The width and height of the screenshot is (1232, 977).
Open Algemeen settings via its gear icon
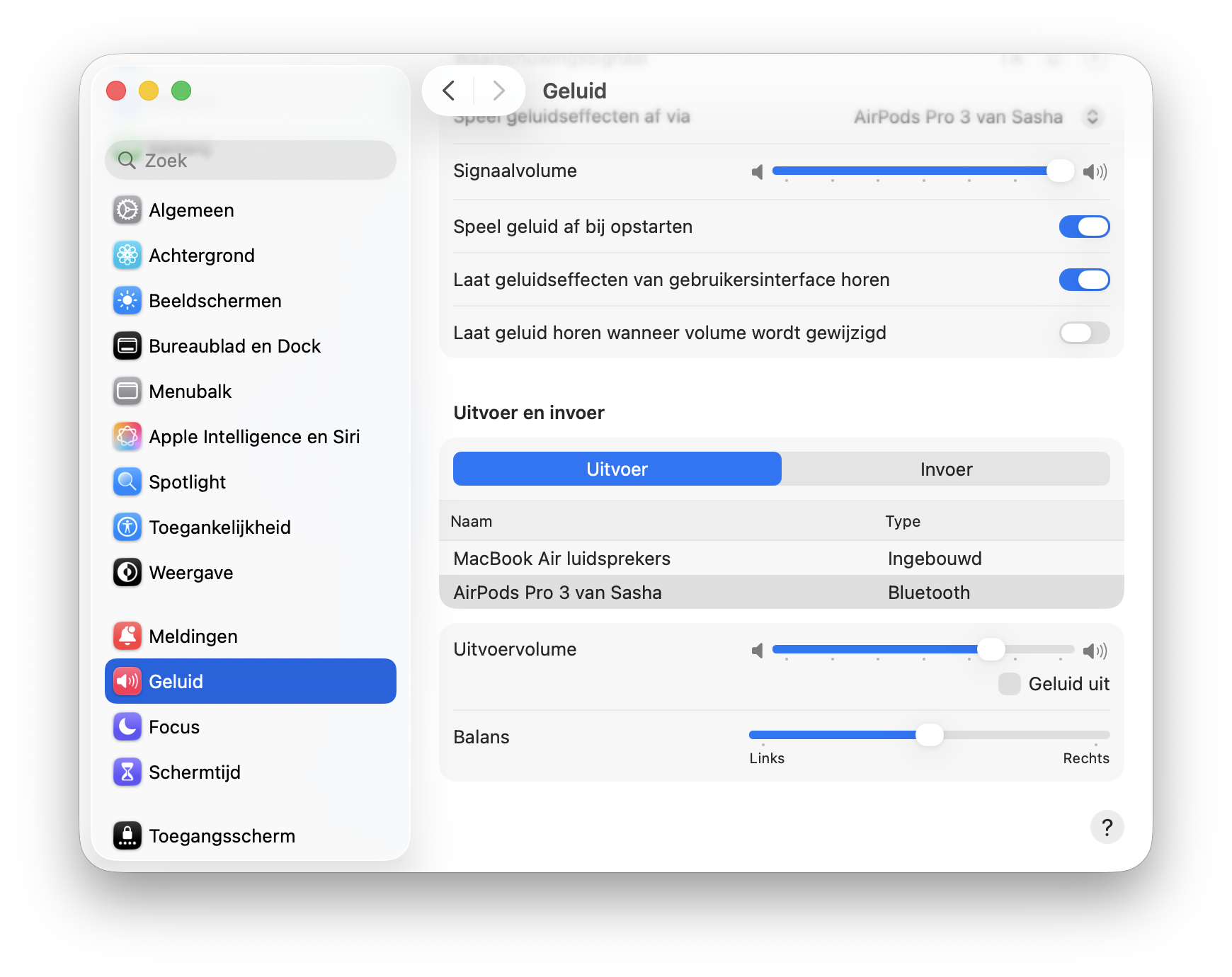[127, 210]
